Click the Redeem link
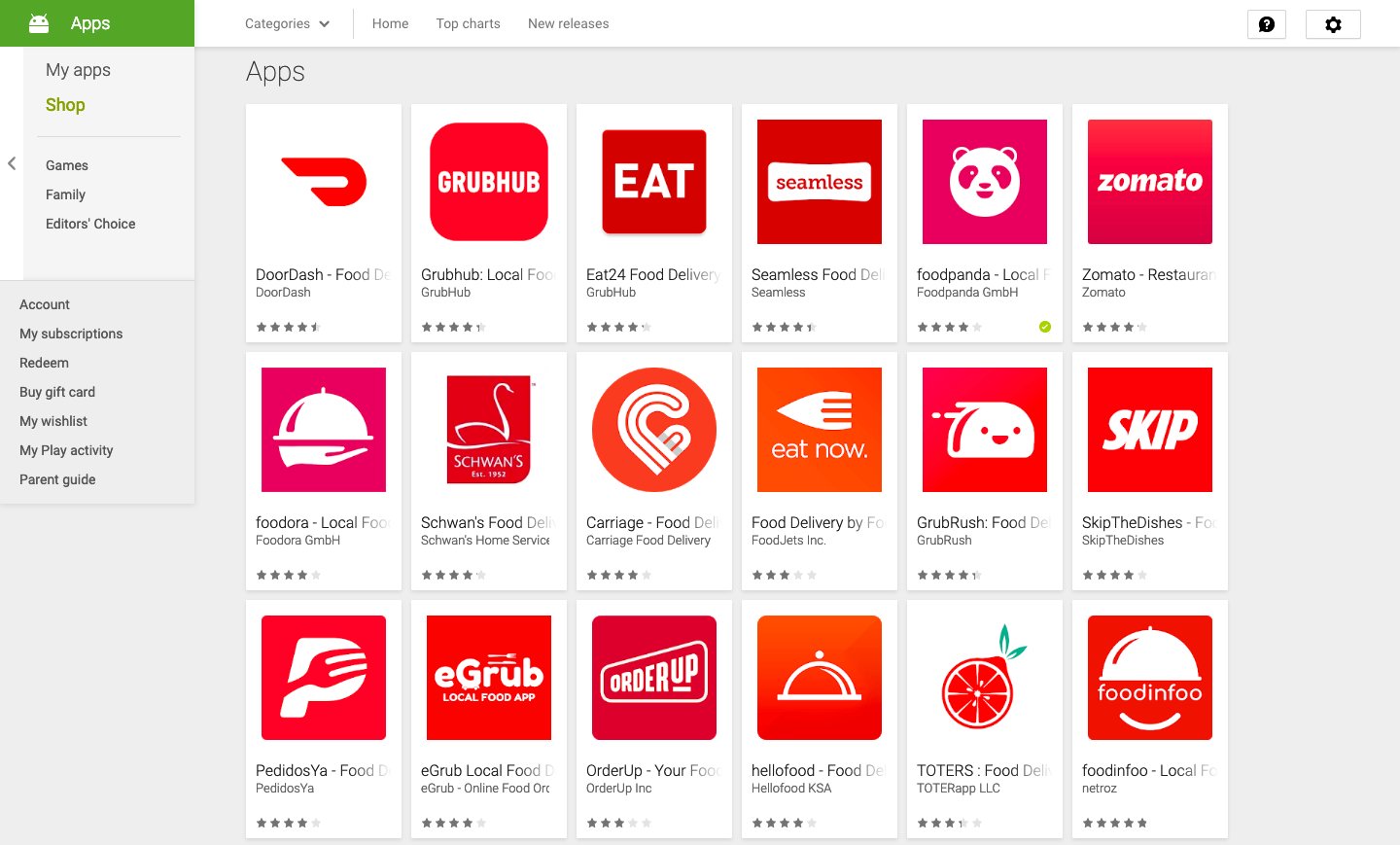Image resolution: width=1400 pixels, height=845 pixels. click(x=44, y=363)
